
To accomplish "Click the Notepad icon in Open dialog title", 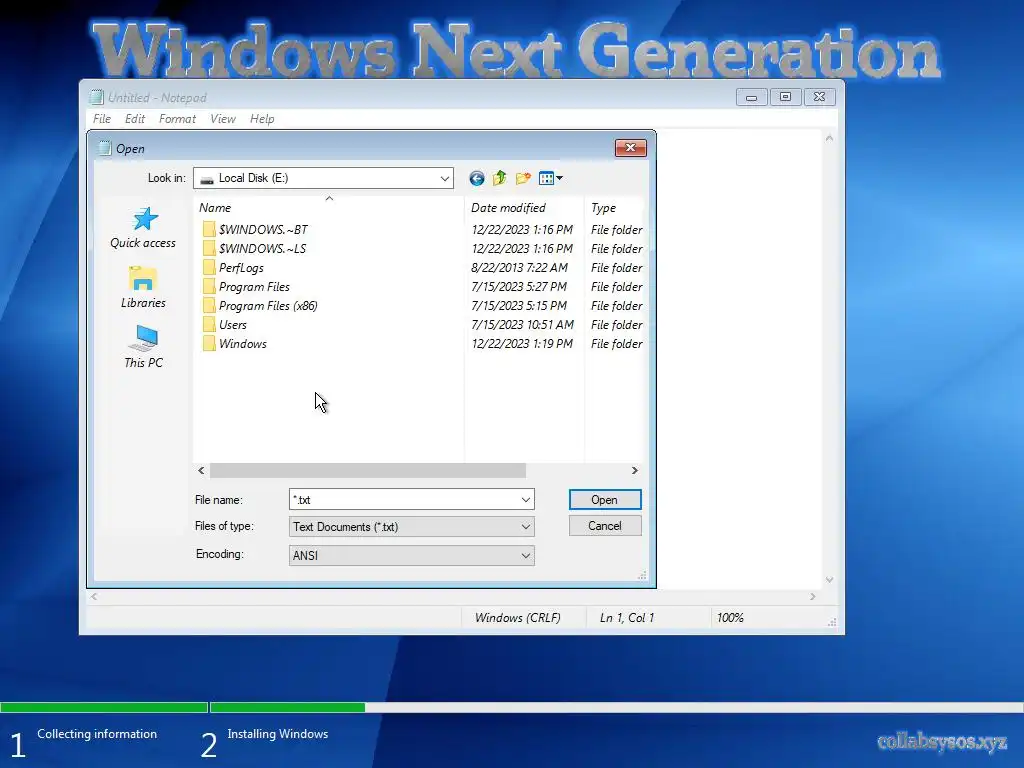I will (x=104, y=148).
